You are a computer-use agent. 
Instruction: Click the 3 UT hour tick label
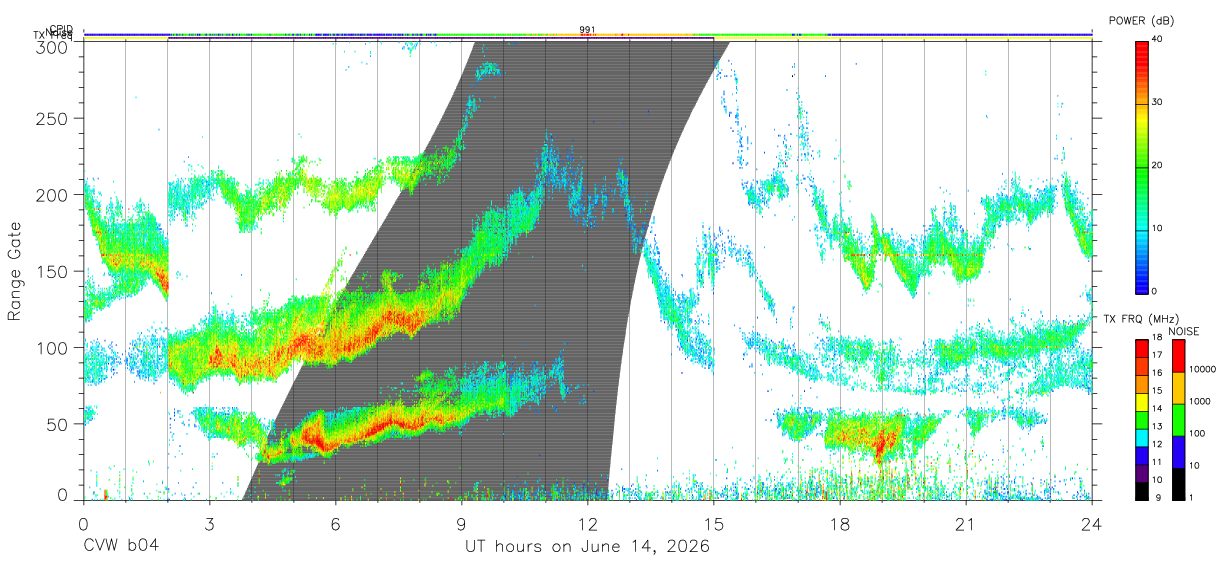(209, 523)
